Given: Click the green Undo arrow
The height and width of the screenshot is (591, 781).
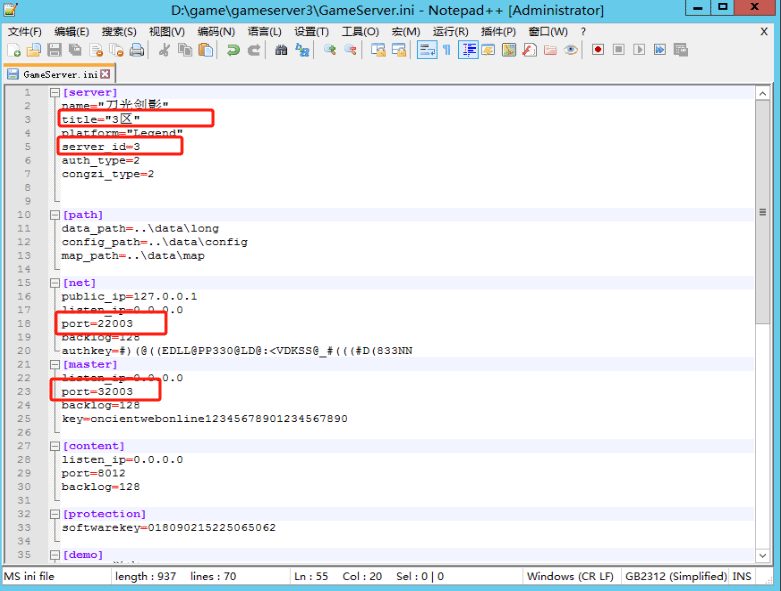Looking at the screenshot, I should click(x=233, y=50).
